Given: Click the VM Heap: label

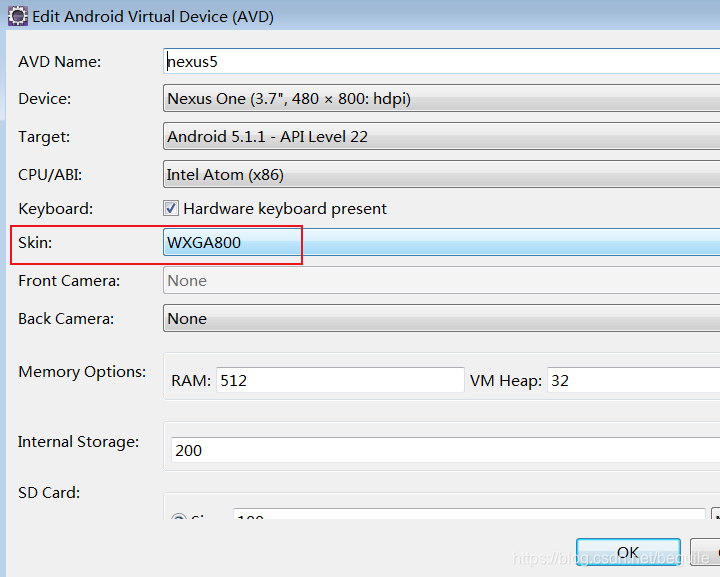Looking at the screenshot, I should click(506, 381).
